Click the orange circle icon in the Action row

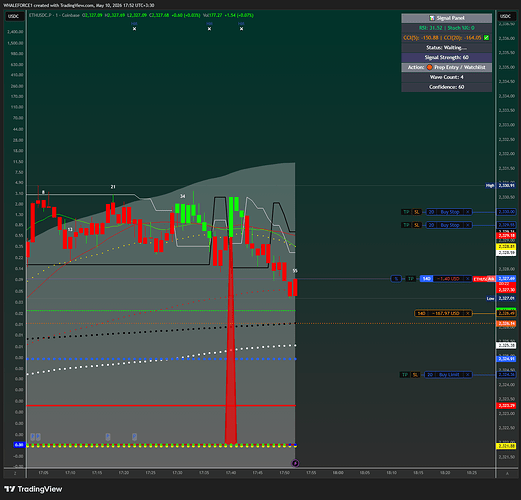point(430,67)
